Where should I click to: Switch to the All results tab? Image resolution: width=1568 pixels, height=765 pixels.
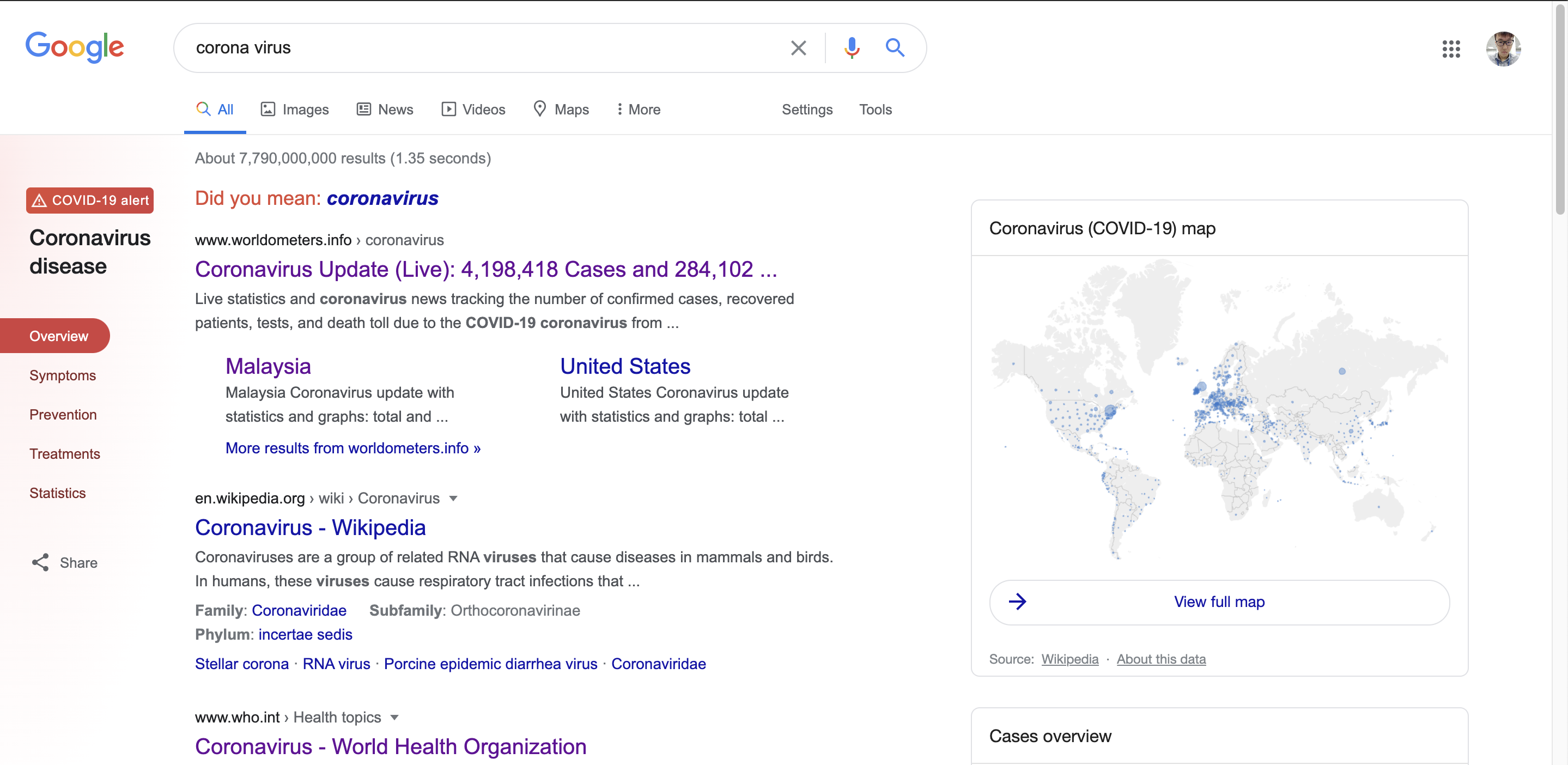(x=215, y=110)
